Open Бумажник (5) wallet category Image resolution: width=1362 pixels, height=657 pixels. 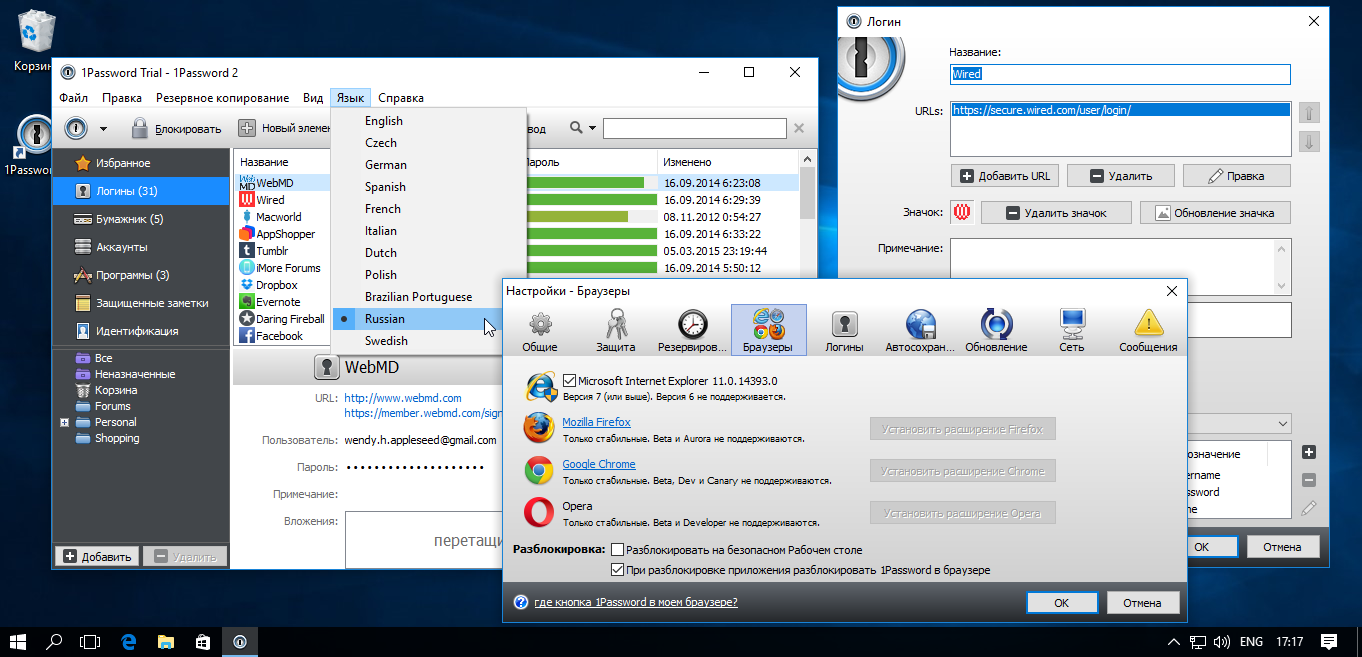tap(141, 219)
